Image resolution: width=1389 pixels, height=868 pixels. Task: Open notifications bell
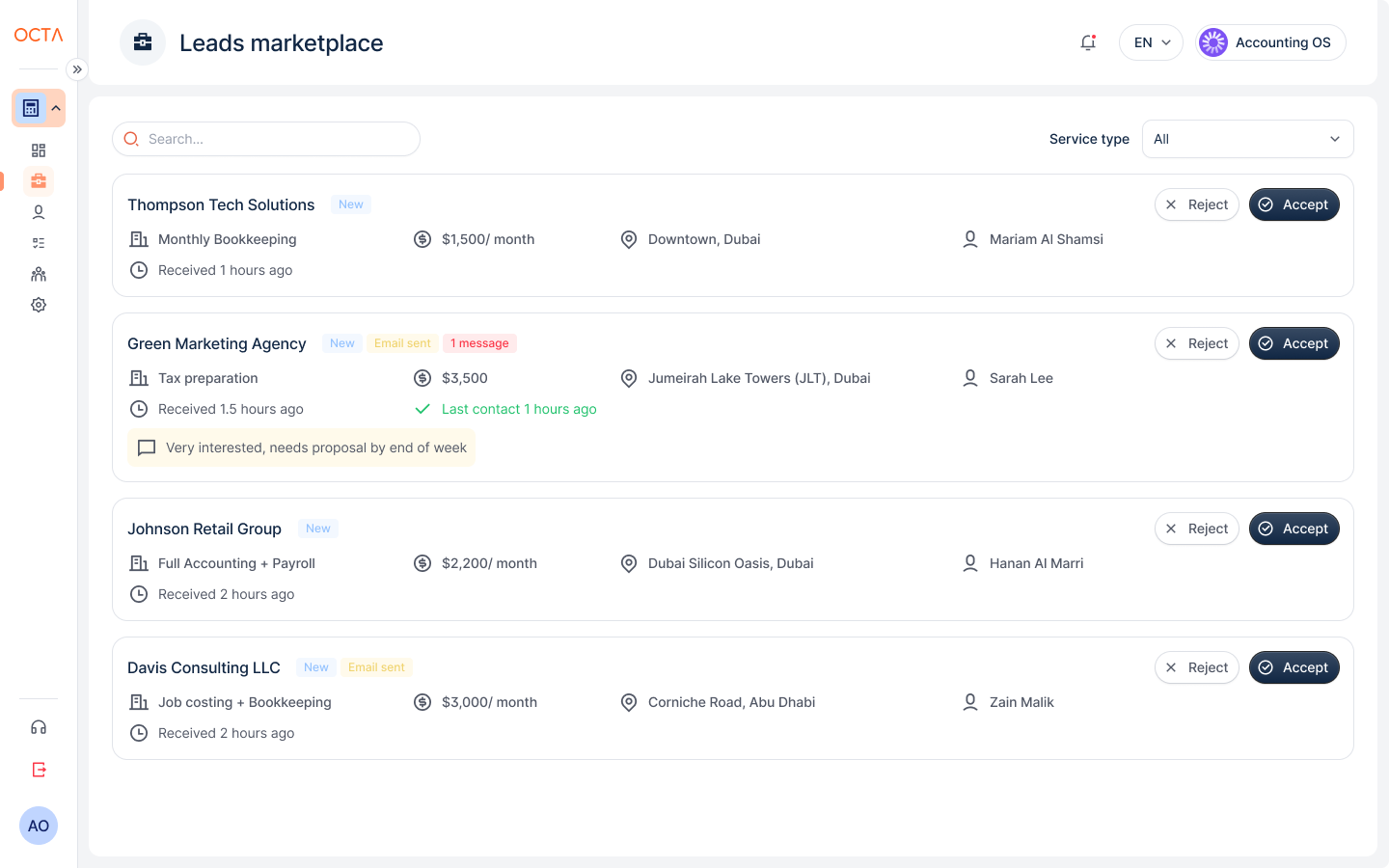coord(1088,42)
